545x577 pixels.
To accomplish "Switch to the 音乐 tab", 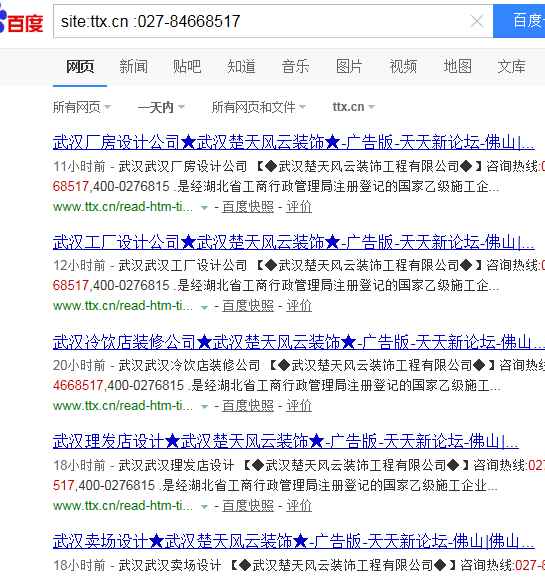I will 295,67.
